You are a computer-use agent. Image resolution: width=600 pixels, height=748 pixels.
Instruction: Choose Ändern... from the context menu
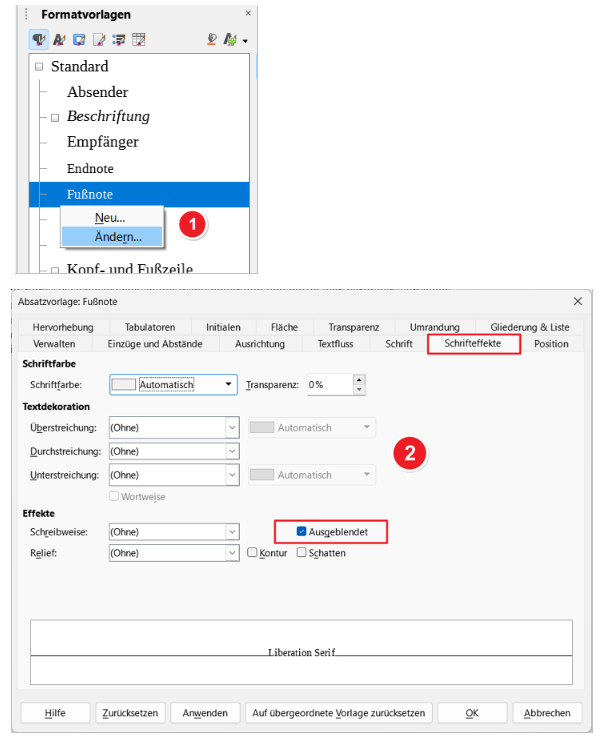point(118,236)
